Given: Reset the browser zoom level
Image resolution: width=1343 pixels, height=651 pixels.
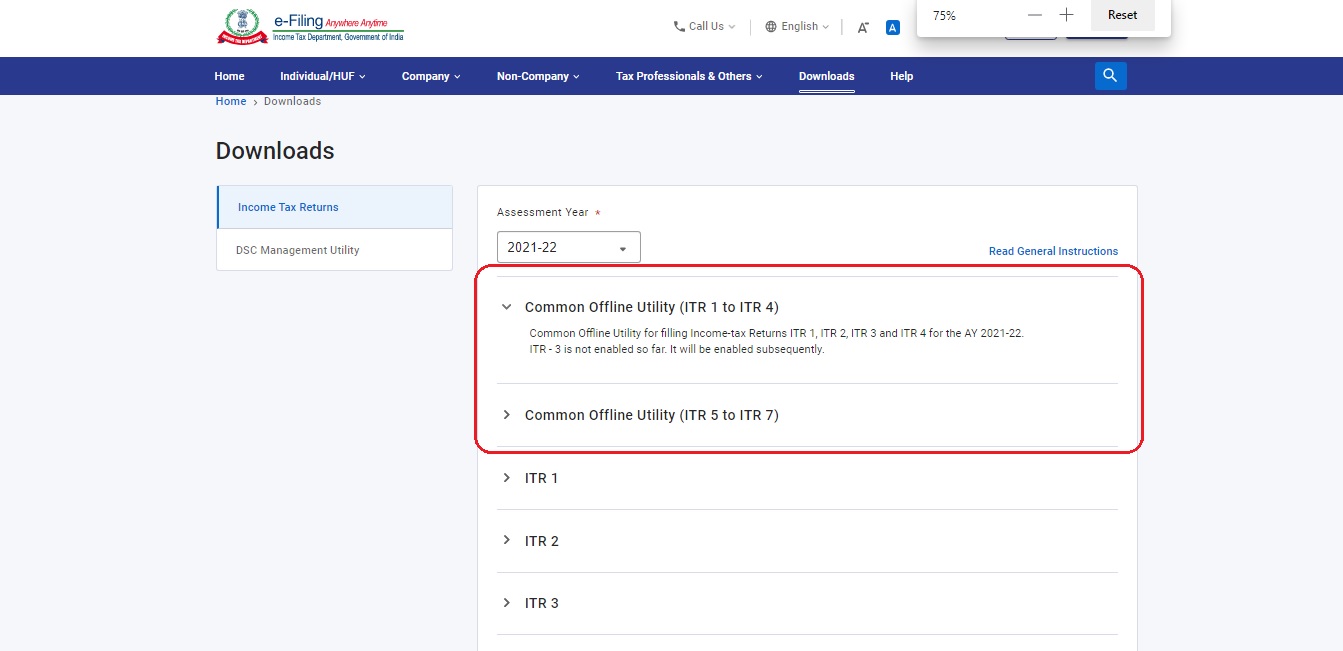Looking at the screenshot, I should pos(1122,15).
